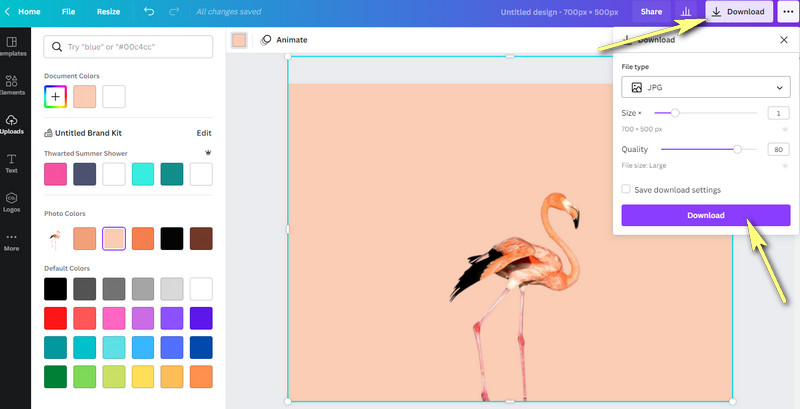800x409 pixels.
Task: Select the peach document color swatch
Action: click(85, 96)
